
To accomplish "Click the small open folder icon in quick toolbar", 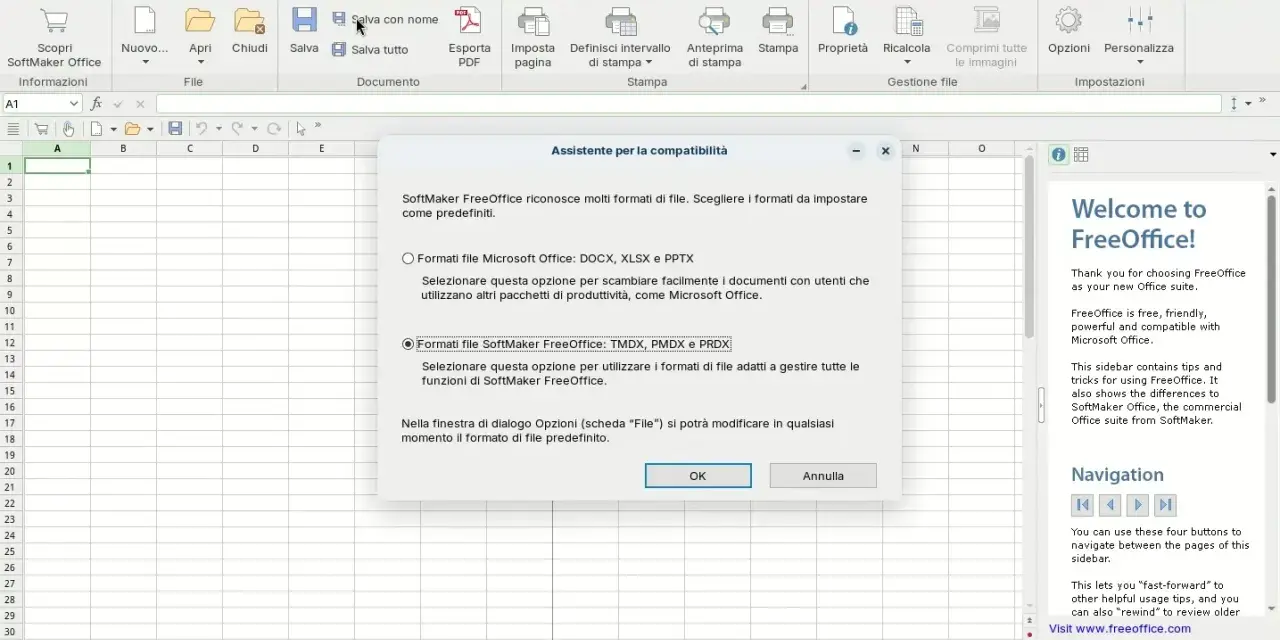I will pyautogui.click(x=132, y=128).
